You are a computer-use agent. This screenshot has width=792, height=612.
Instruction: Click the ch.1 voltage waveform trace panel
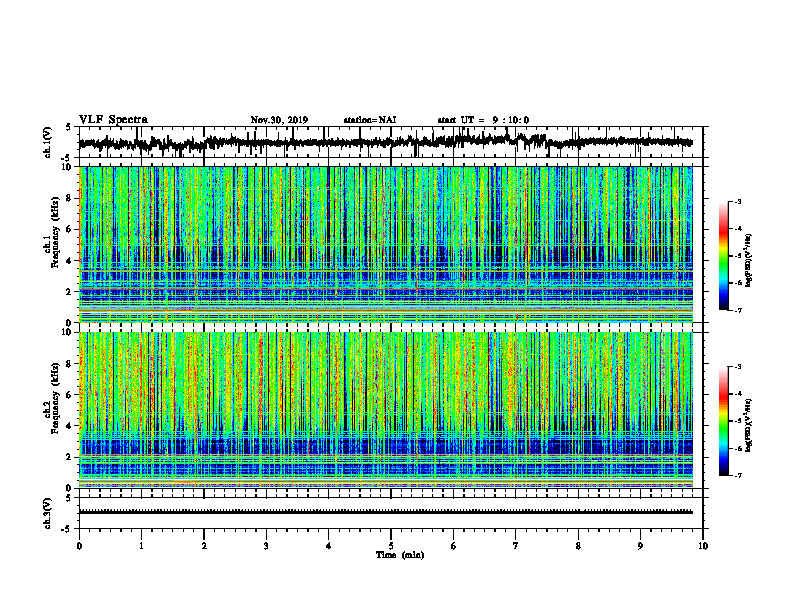click(x=391, y=142)
